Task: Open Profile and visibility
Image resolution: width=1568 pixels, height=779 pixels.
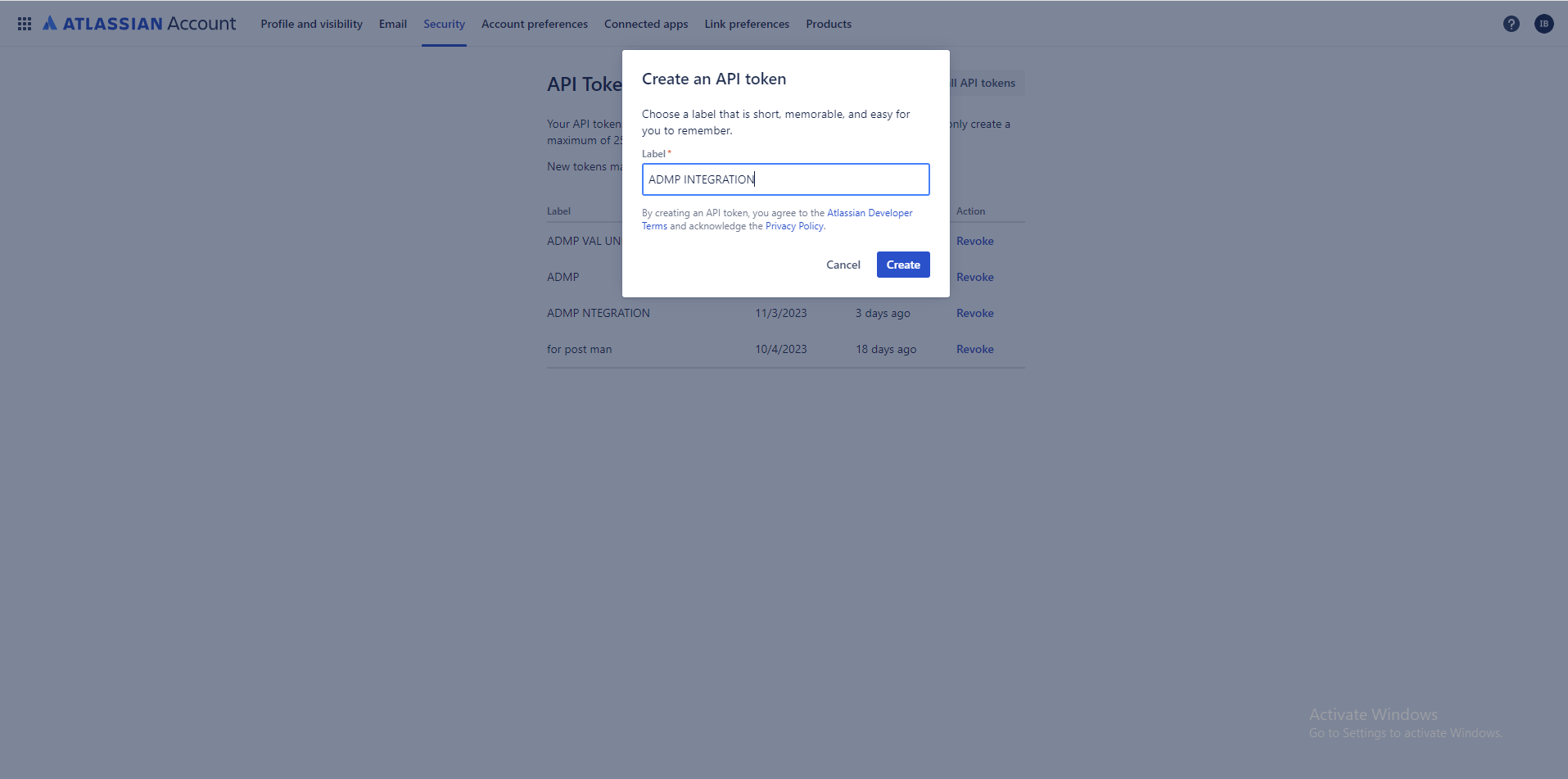Action: pyautogui.click(x=311, y=24)
